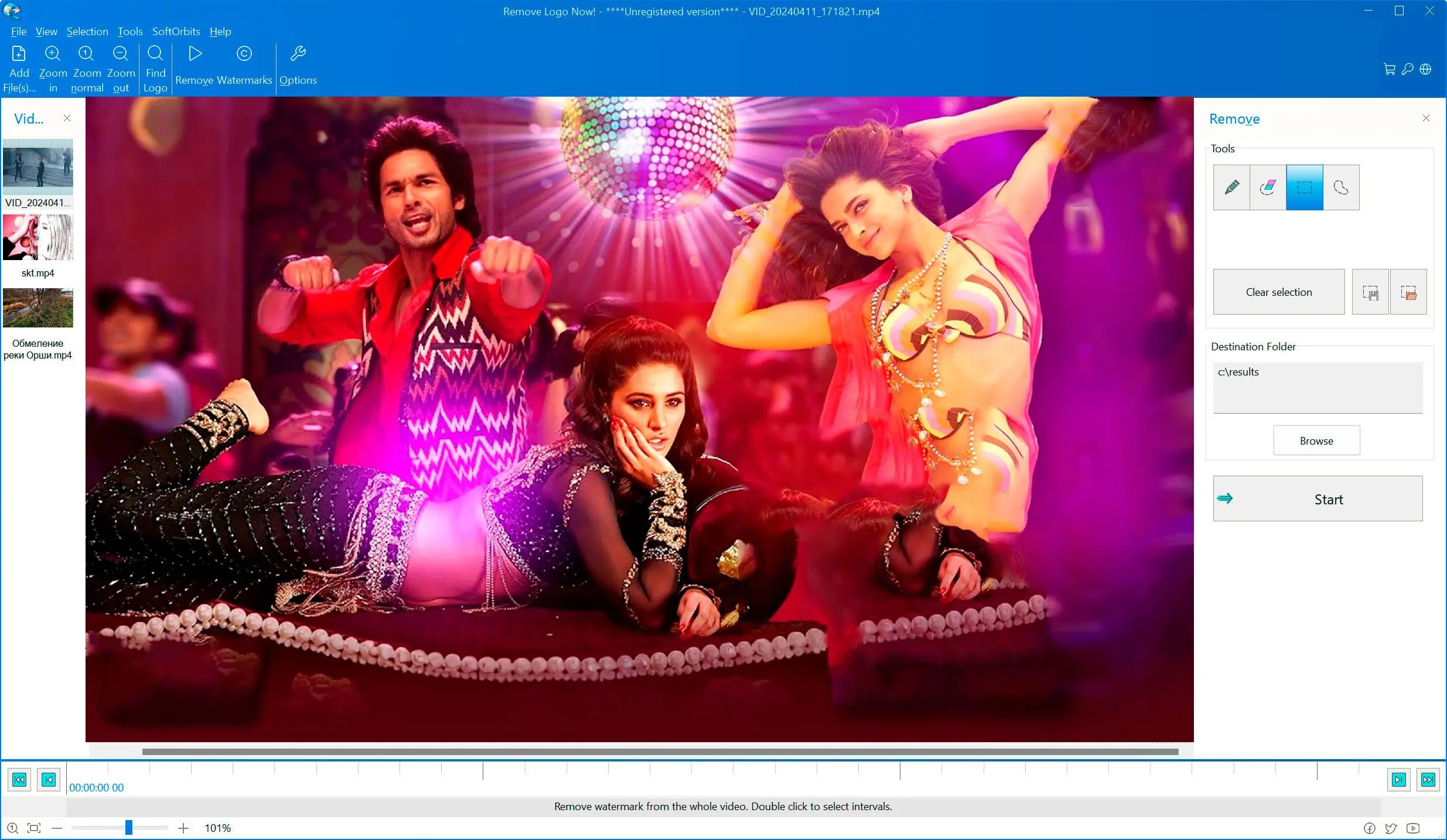Close the Remove panel
This screenshot has width=1447, height=840.
click(x=1426, y=118)
